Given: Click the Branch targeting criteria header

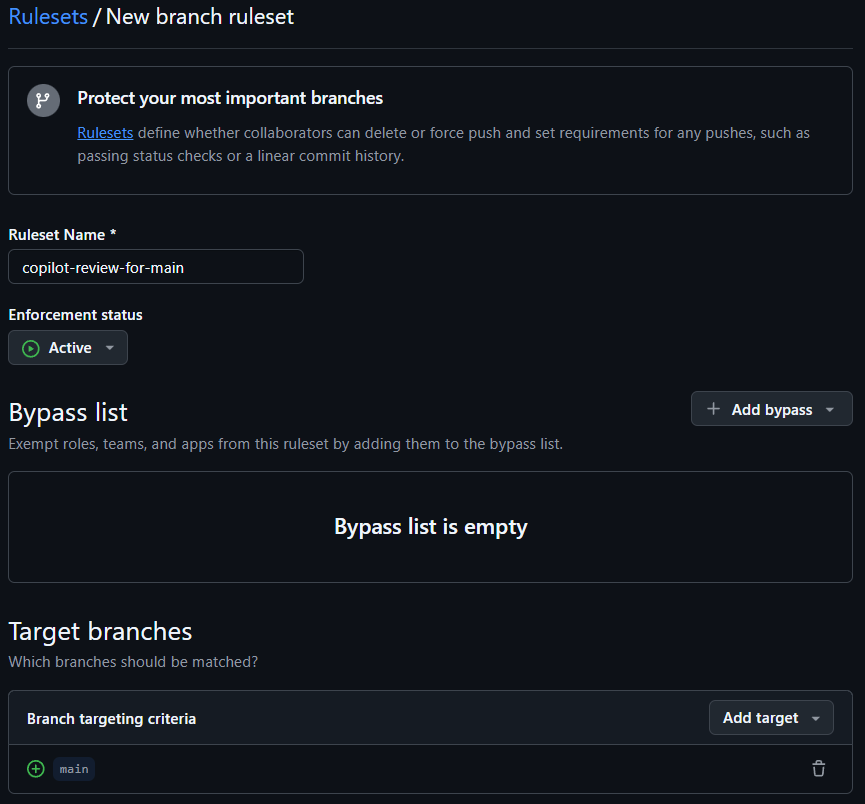Looking at the screenshot, I should click(x=111, y=719).
